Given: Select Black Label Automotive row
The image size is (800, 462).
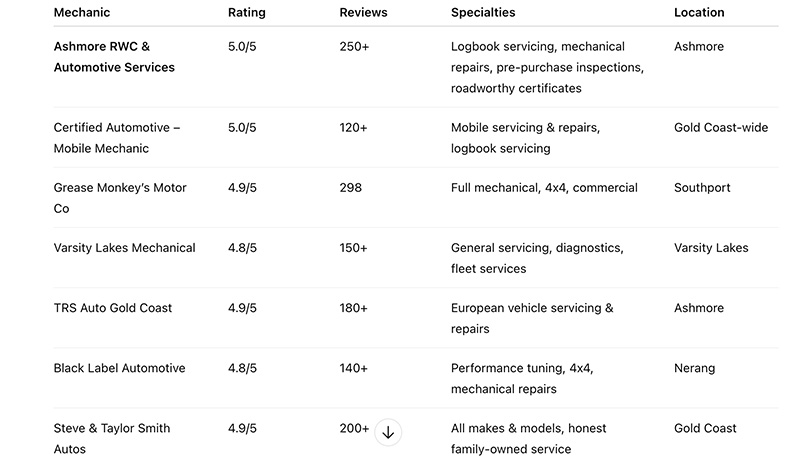Looking at the screenshot, I should [416, 378].
